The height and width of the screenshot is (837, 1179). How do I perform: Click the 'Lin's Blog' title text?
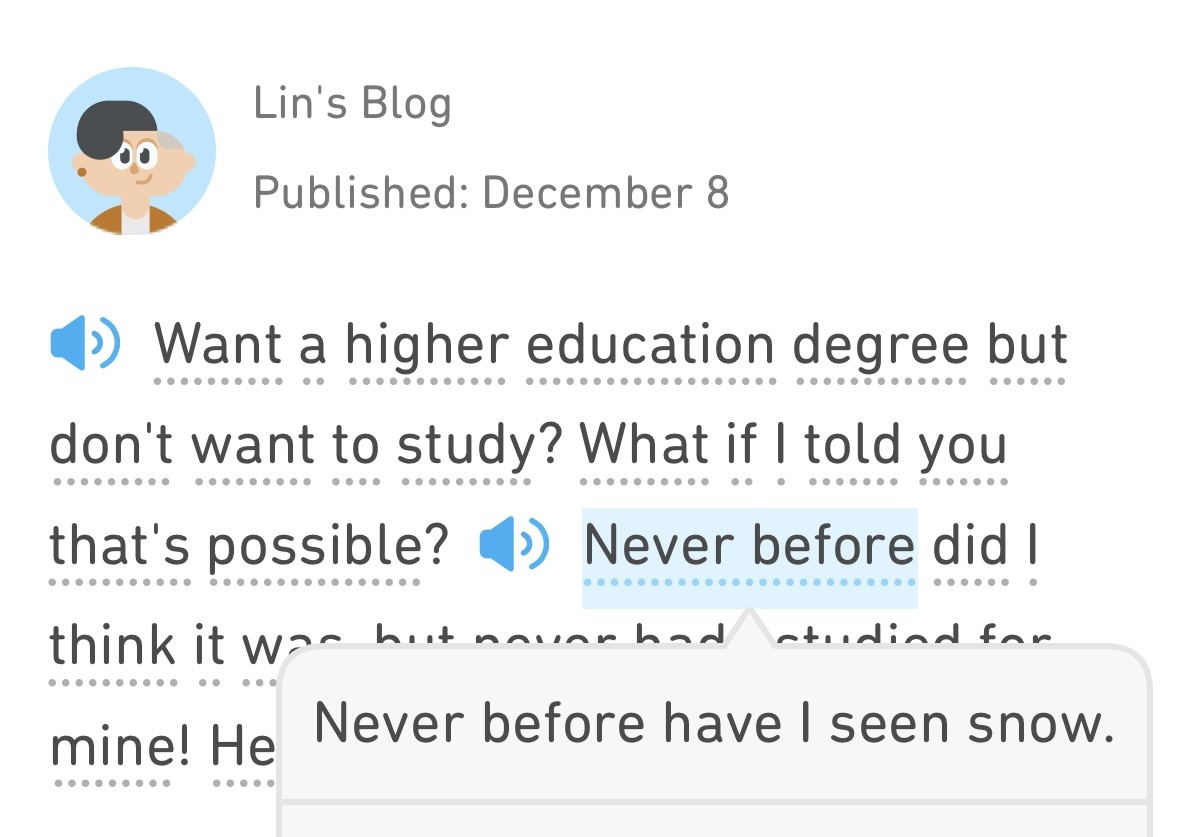[353, 101]
